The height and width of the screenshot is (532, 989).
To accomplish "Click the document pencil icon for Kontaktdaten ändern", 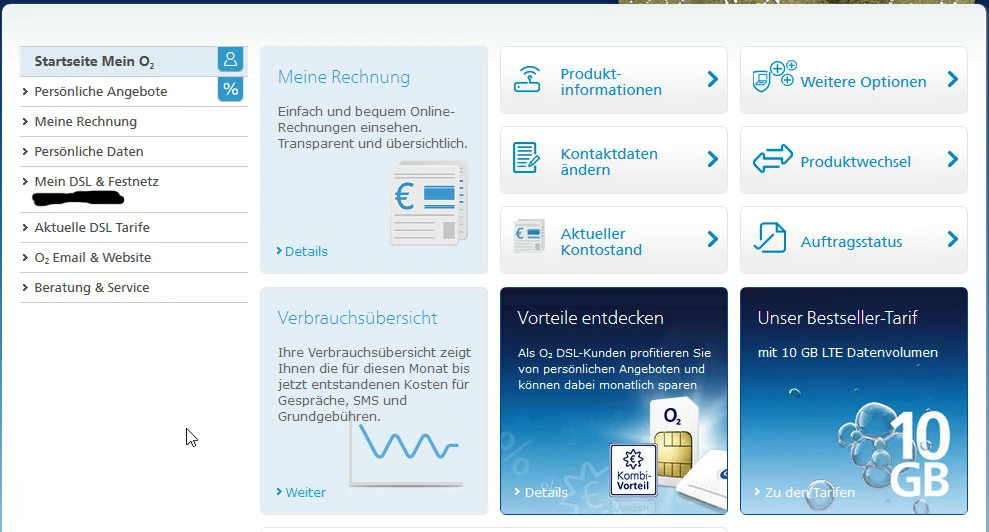I will 526,158.
